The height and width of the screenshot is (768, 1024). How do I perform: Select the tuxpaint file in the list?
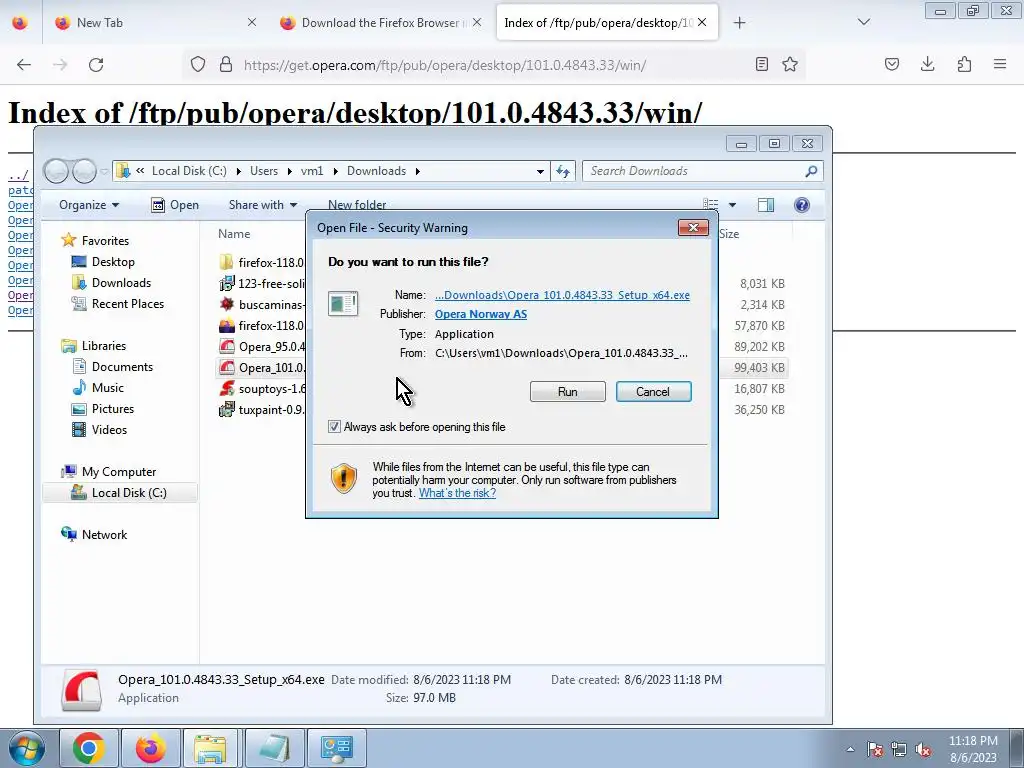[263, 409]
